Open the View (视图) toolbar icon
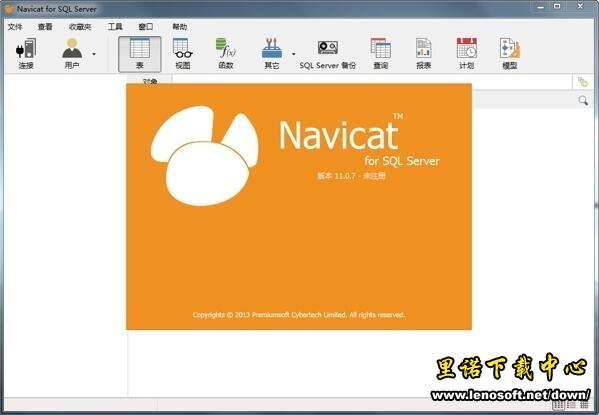 183,53
